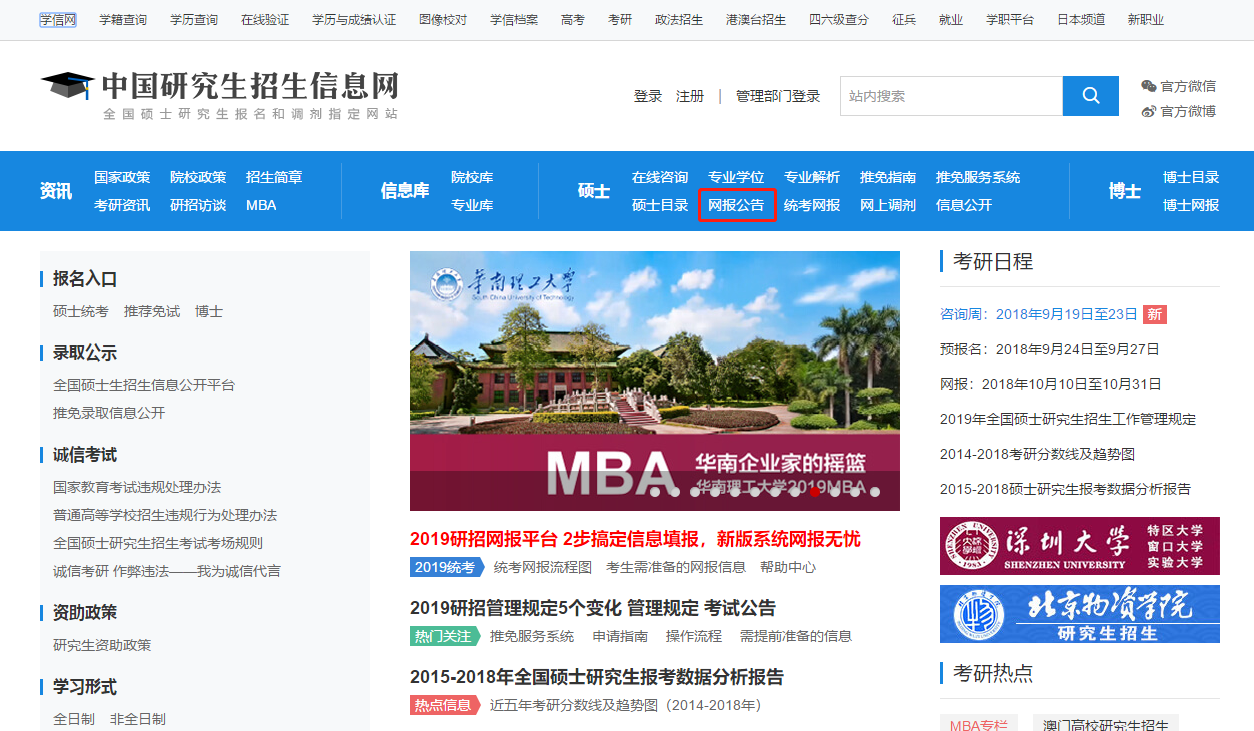1254x731 pixels.
Task: Click the blue search magnifier button
Action: (x=1091, y=96)
